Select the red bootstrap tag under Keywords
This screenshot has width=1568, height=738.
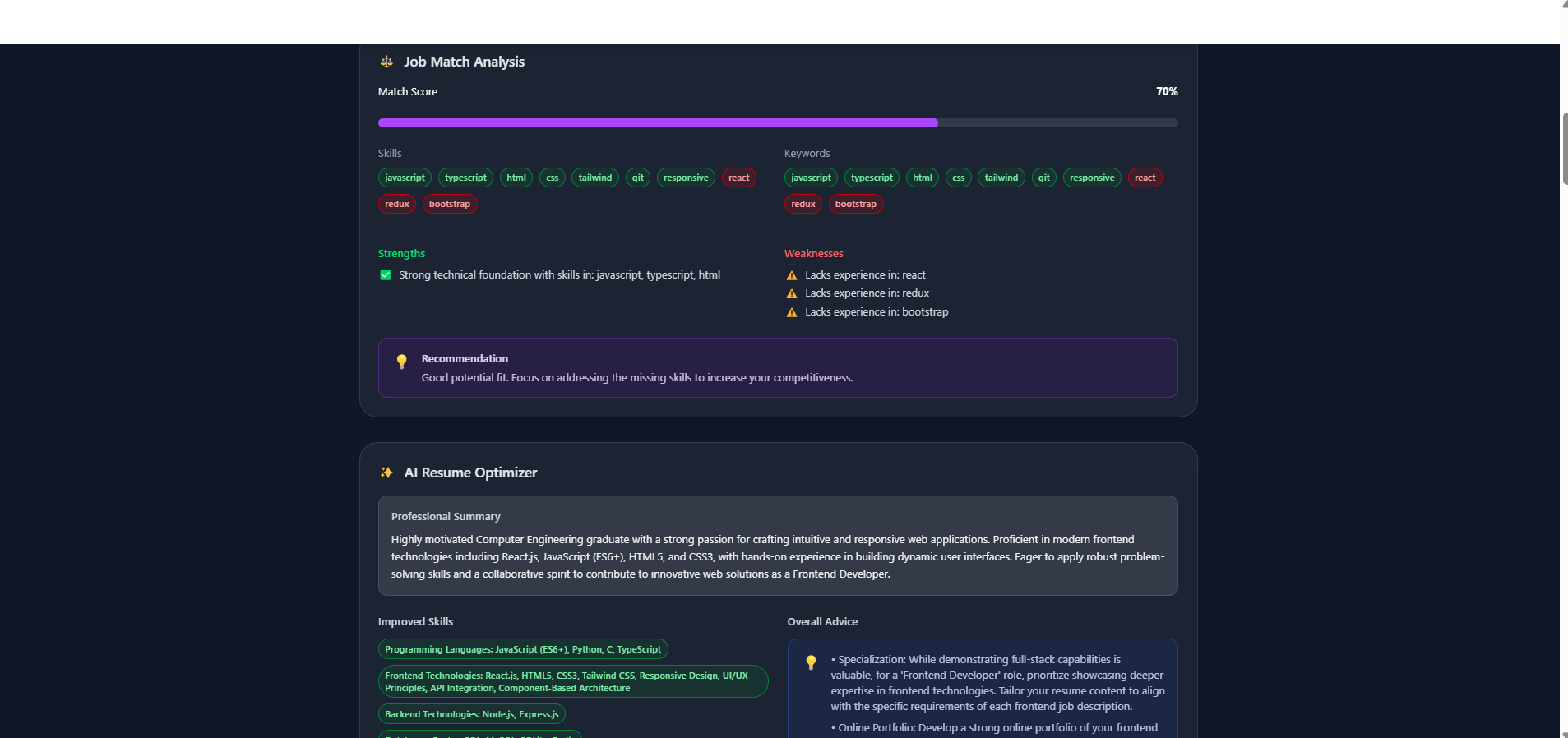(856, 204)
